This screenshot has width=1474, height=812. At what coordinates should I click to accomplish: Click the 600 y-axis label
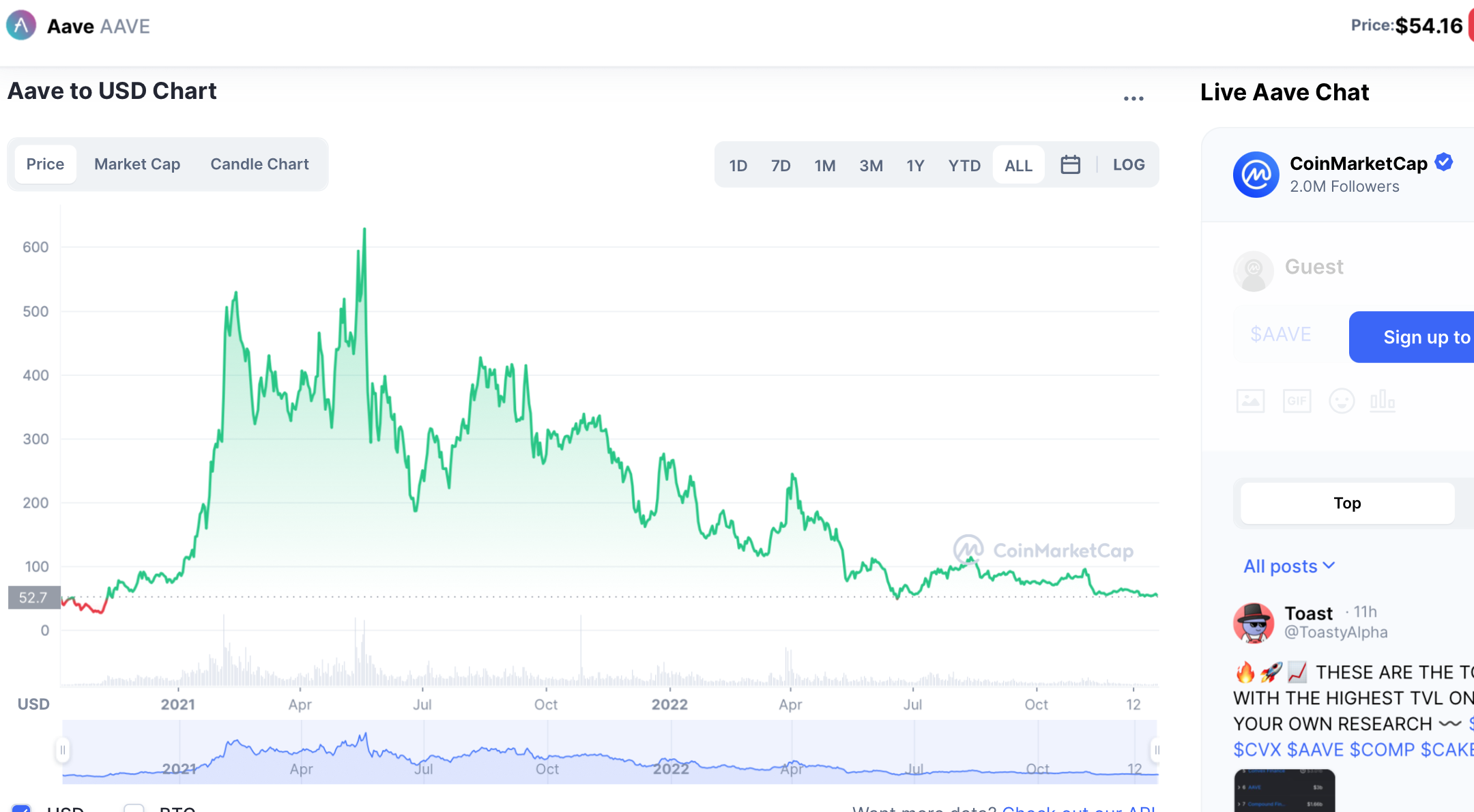point(35,247)
